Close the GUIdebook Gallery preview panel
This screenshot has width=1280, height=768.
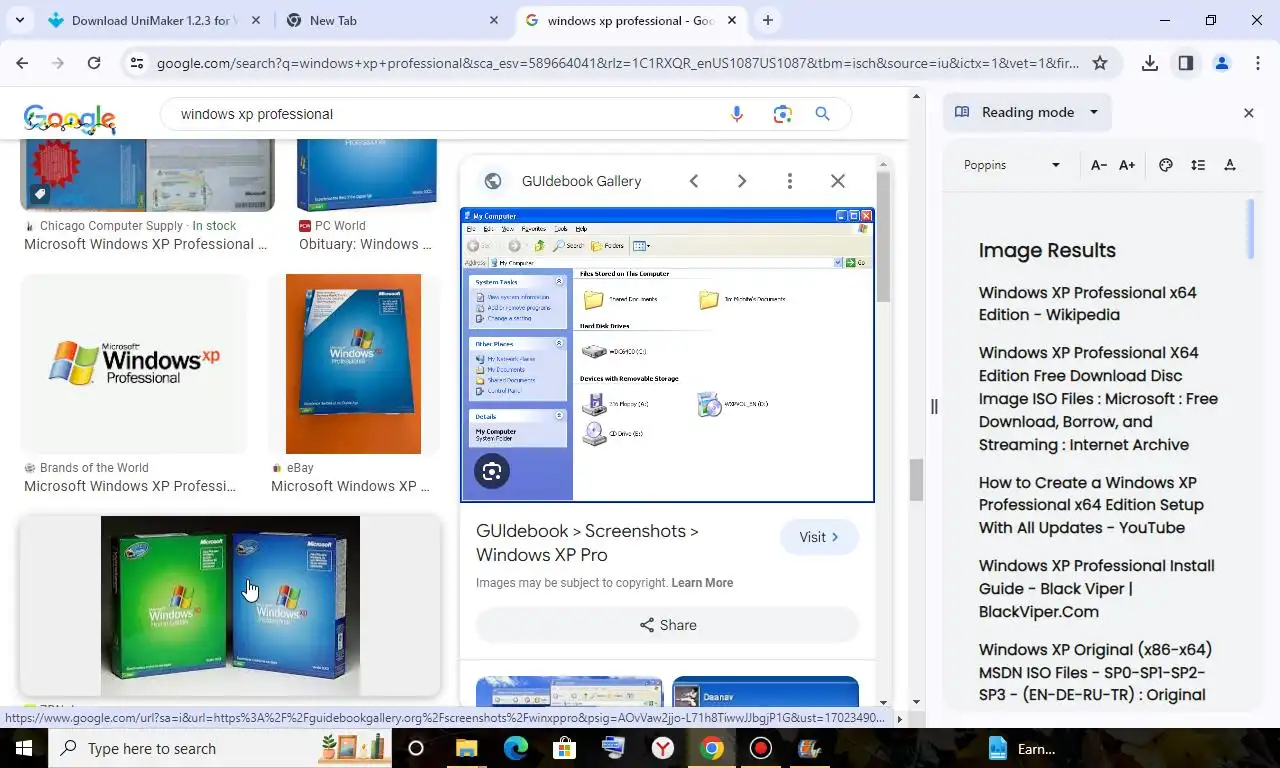pos(838,181)
